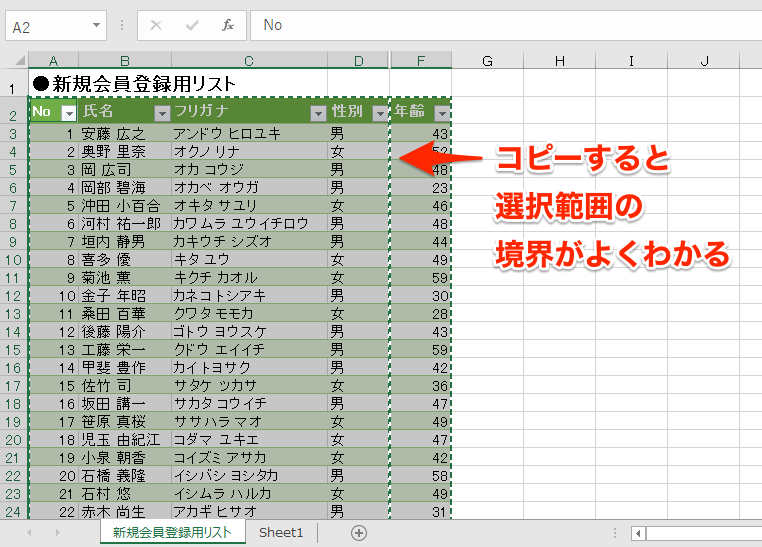
Task: Click the cell 笹原 真桜
Action: coord(125,421)
